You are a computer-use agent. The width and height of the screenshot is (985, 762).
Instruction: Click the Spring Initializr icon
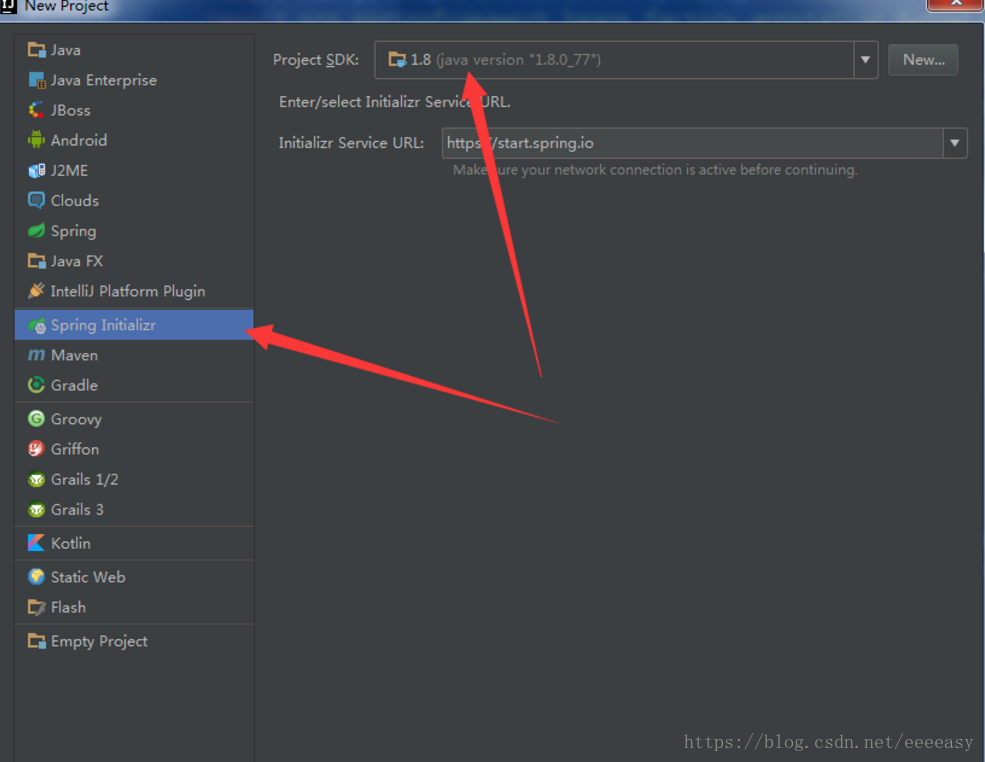(x=37, y=325)
